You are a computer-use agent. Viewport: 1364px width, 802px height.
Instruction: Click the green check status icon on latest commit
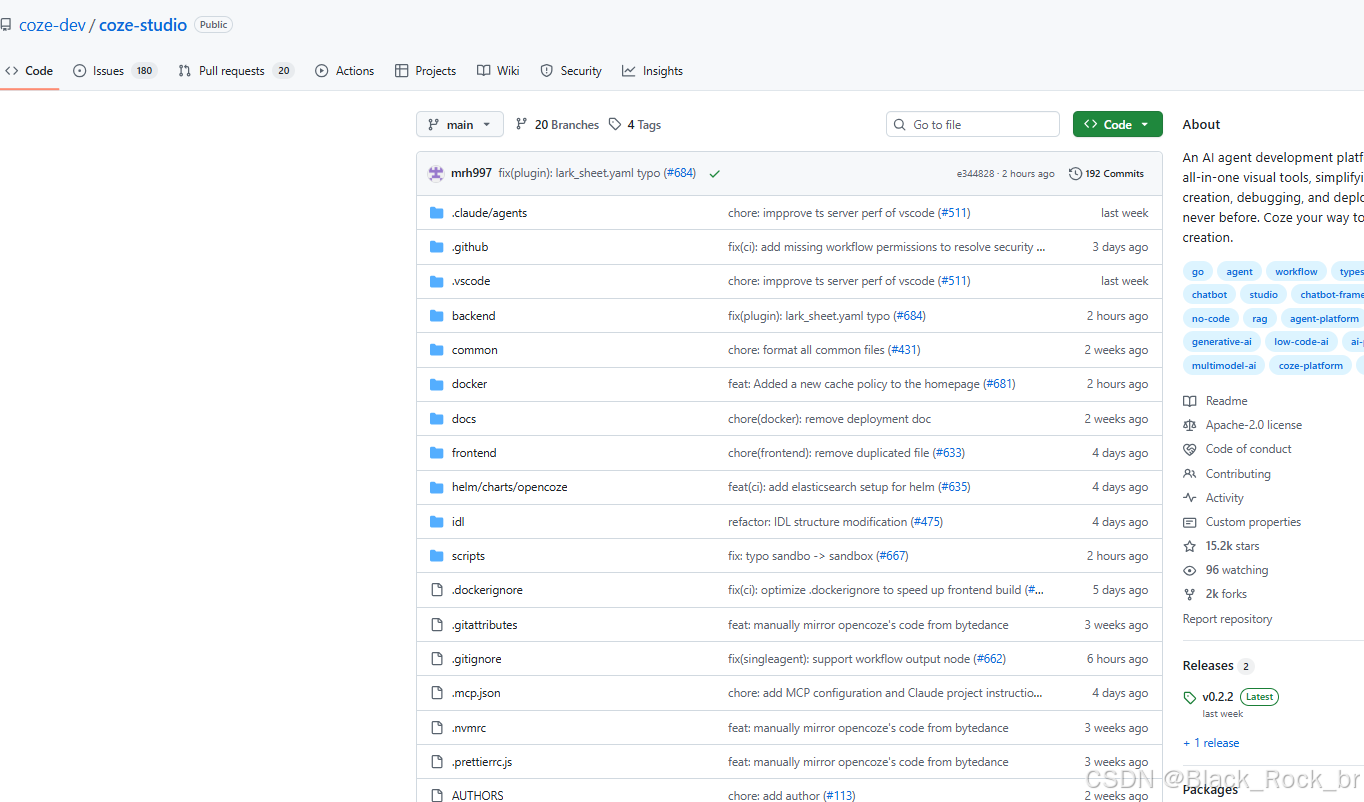click(714, 174)
